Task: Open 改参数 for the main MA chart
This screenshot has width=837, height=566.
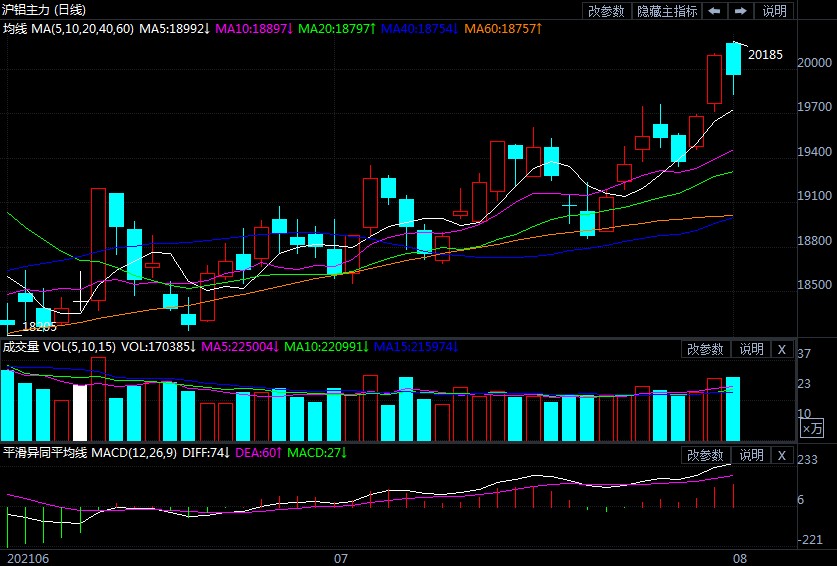Action: pos(606,11)
